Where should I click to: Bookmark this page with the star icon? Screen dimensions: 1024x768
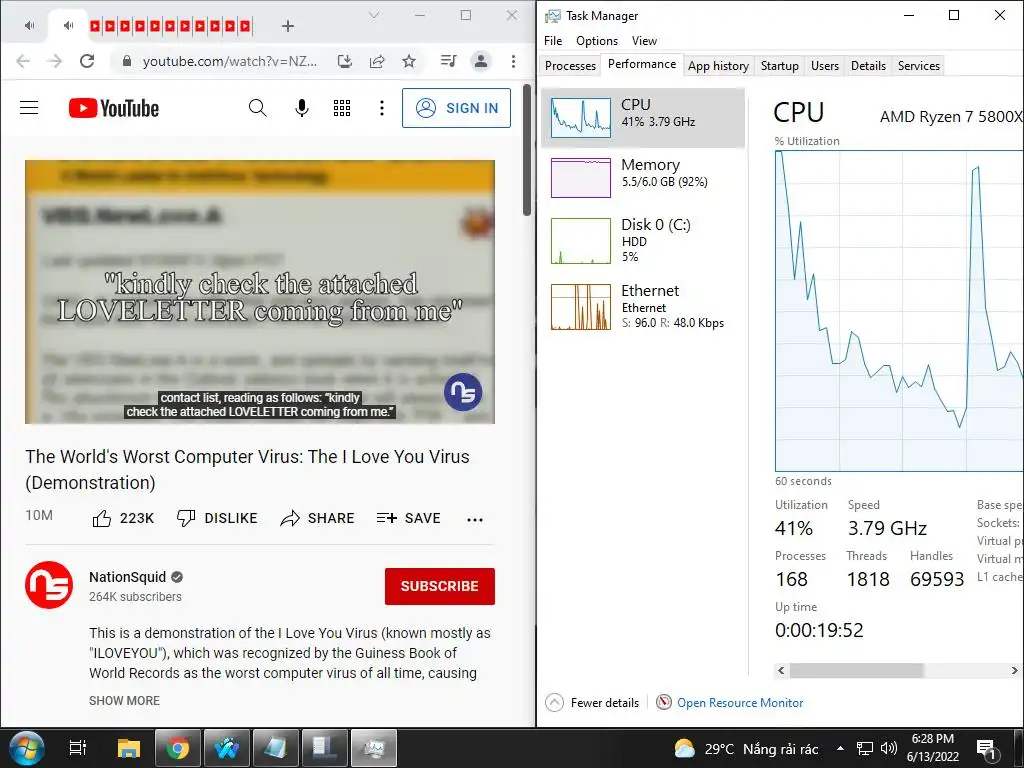tap(409, 61)
